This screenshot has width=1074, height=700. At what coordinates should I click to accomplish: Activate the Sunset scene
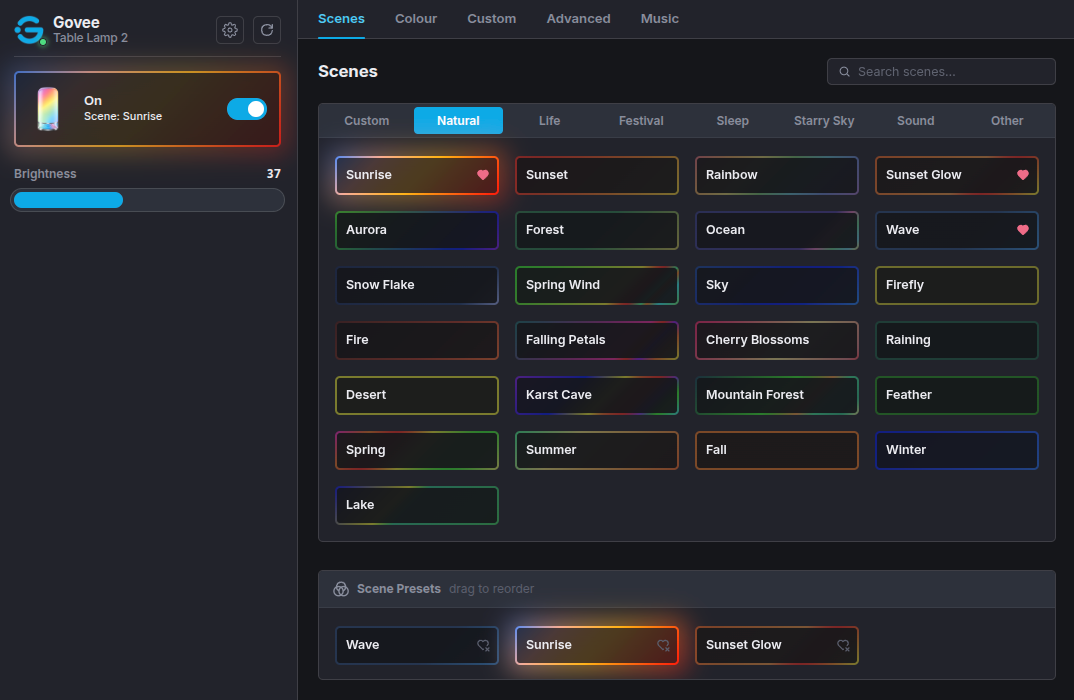click(597, 175)
